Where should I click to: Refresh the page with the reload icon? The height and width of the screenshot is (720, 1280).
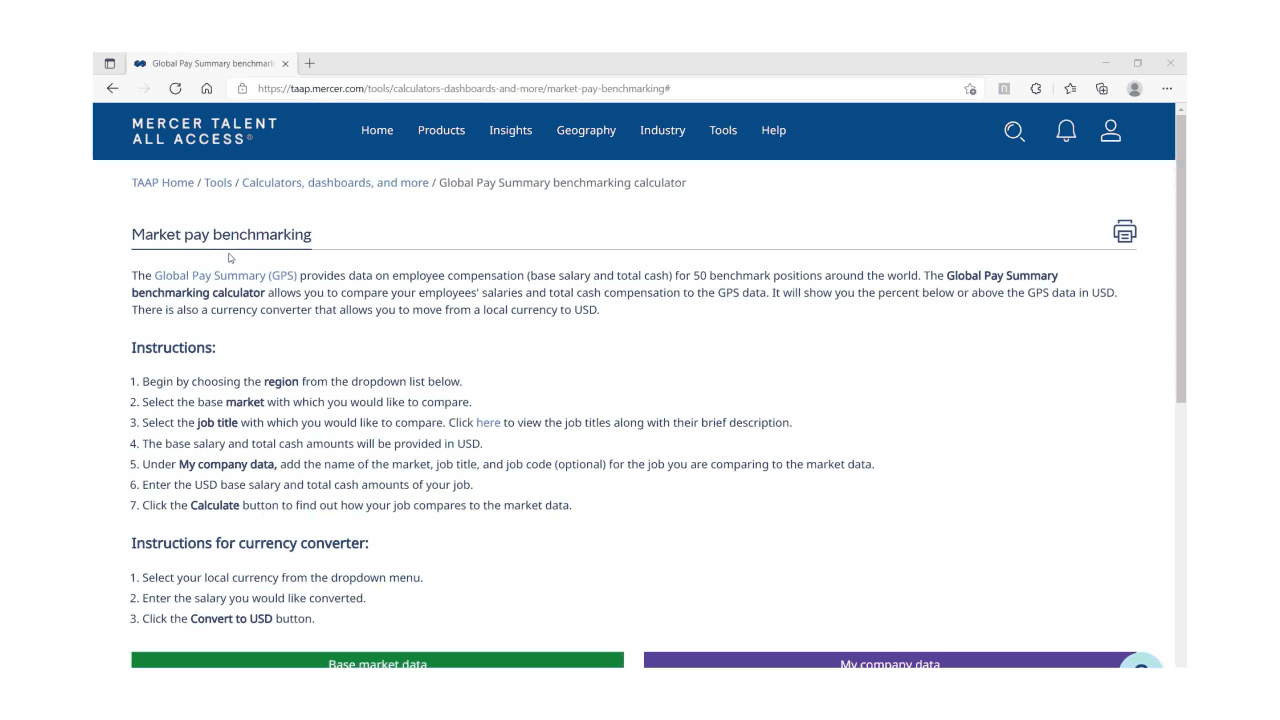click(x=175, y=88)
